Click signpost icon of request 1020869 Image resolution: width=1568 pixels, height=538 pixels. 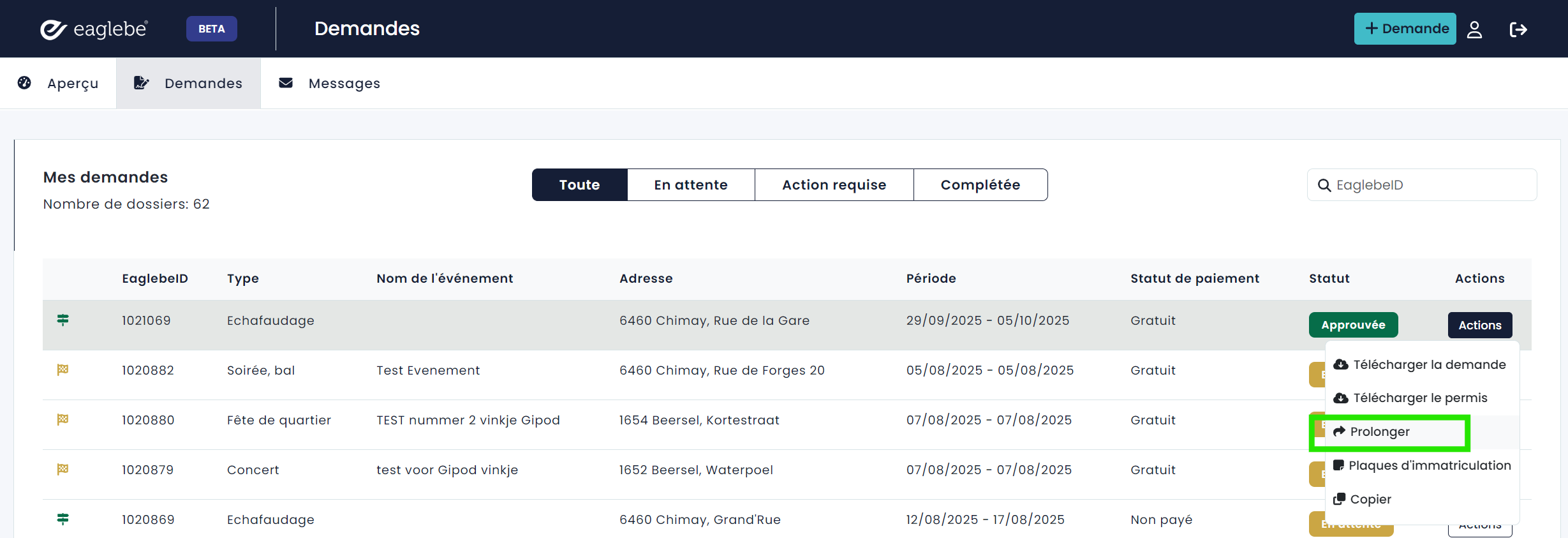tap(63, 519)
